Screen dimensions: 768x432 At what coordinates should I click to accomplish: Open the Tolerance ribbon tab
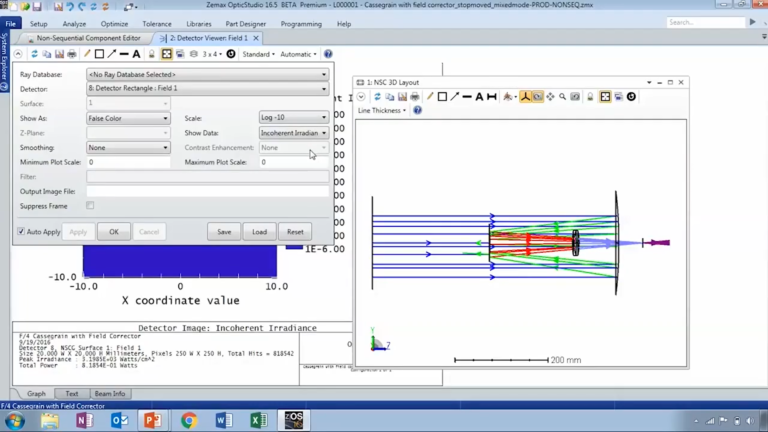157,24
